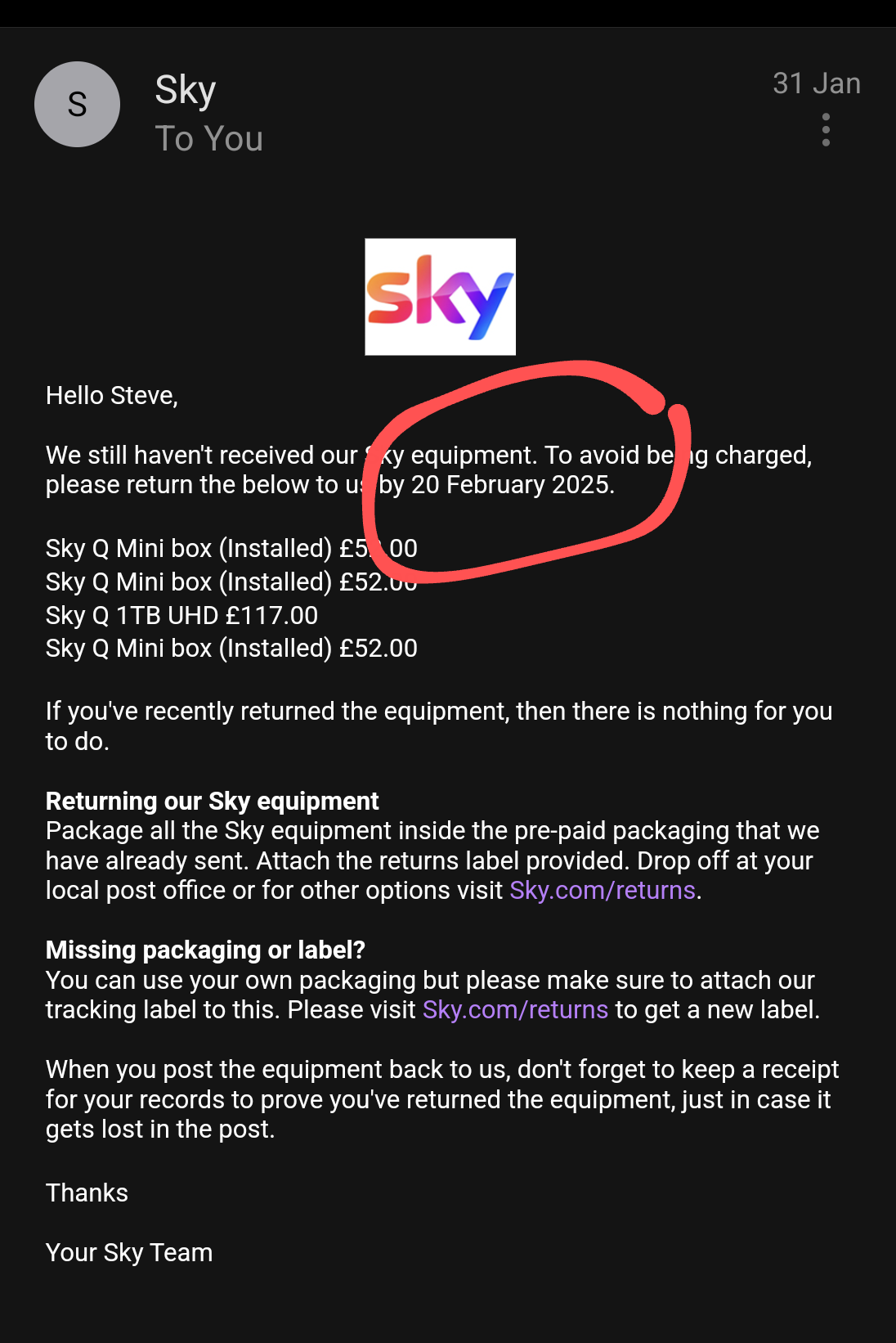Click the "Your Sky Team" signature
Viewport: 896px width, 1343px height.
[x=129, y=1252]
